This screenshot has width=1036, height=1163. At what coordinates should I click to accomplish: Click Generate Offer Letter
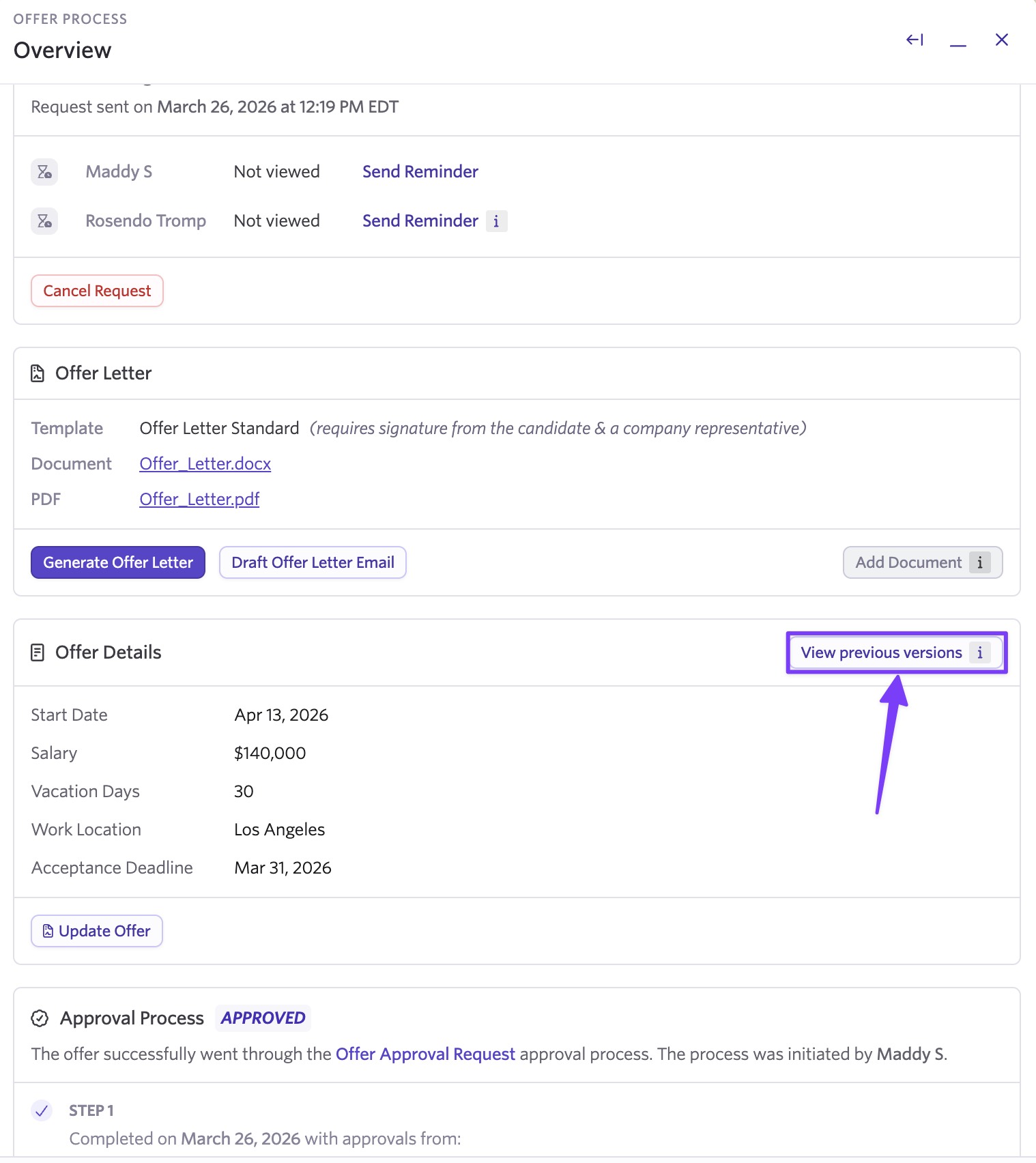click(118, 562)
